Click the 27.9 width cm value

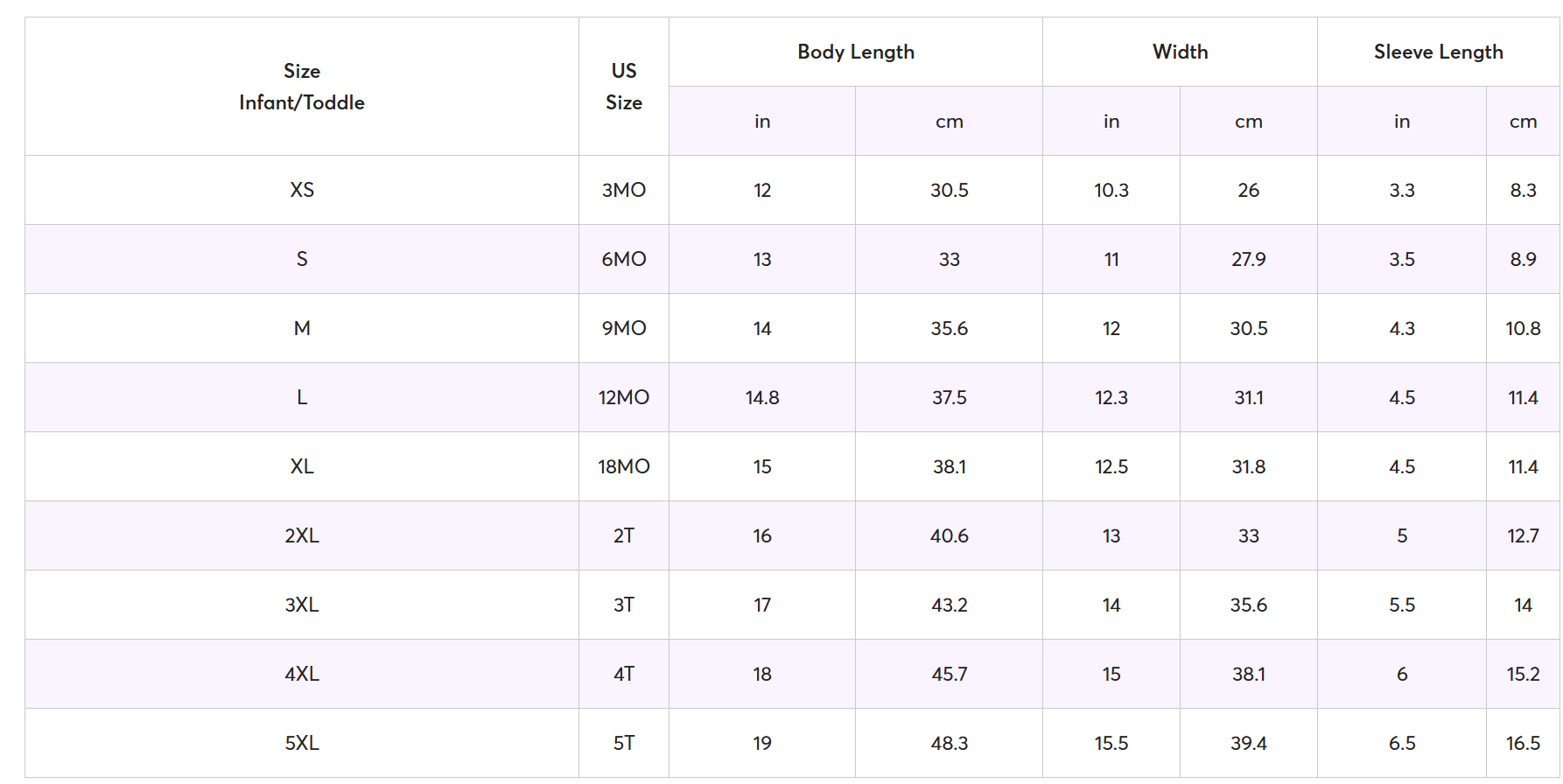tap(1248, 259)
